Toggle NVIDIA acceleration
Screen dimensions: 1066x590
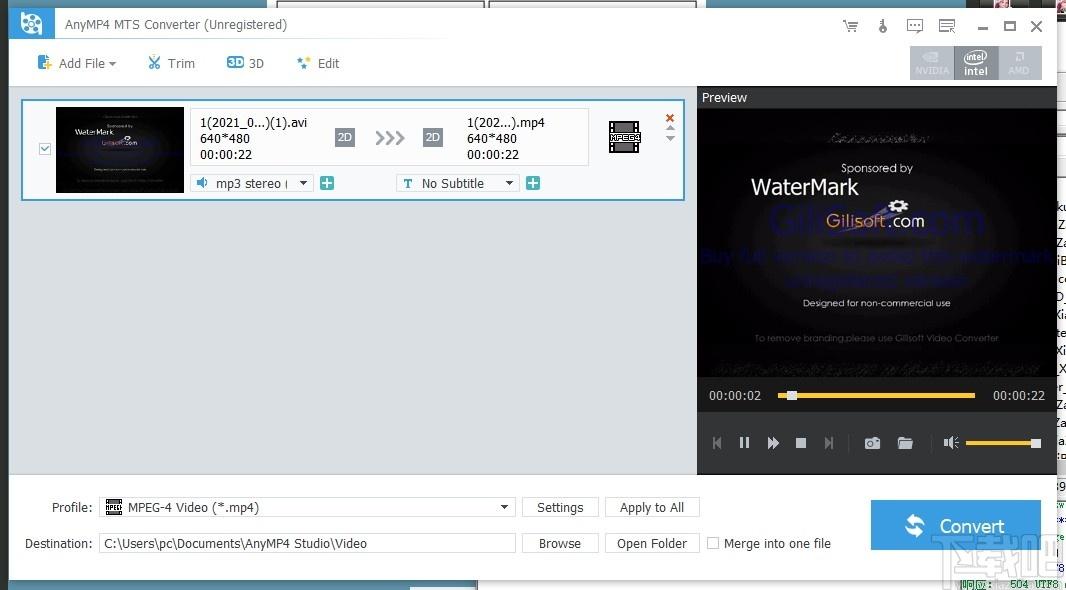932,63
